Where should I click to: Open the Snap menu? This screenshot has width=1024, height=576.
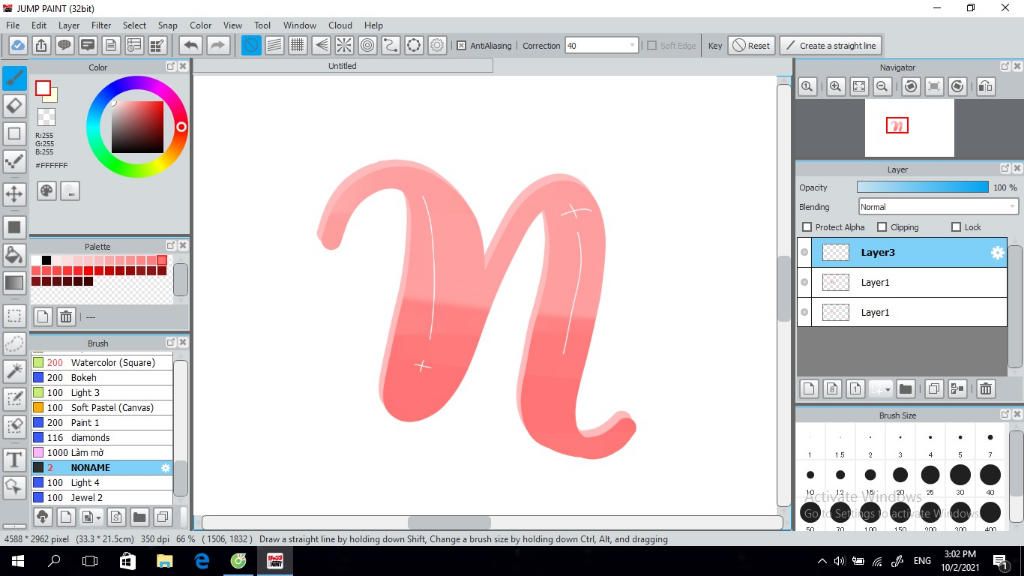tap(167, 25)
